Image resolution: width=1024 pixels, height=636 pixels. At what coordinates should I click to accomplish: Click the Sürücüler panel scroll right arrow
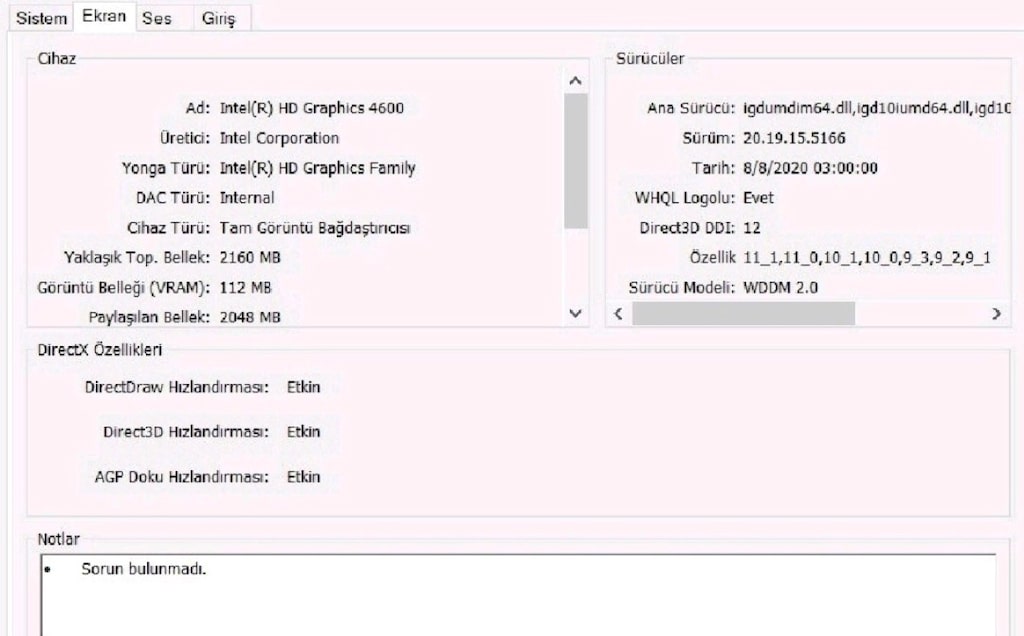pyautogui.click(x=996, y=313)
